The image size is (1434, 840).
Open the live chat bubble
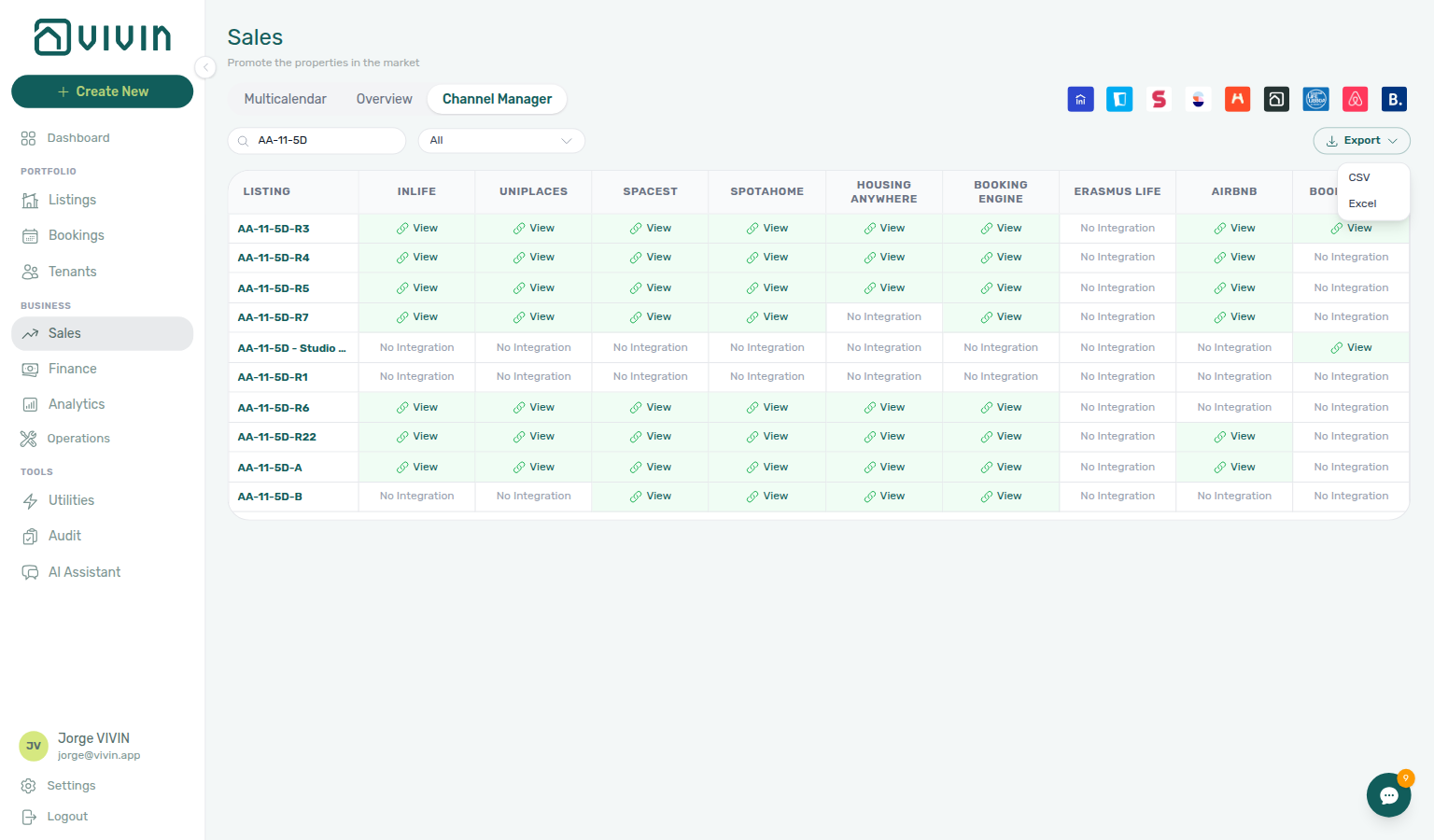coord(1389,795)
